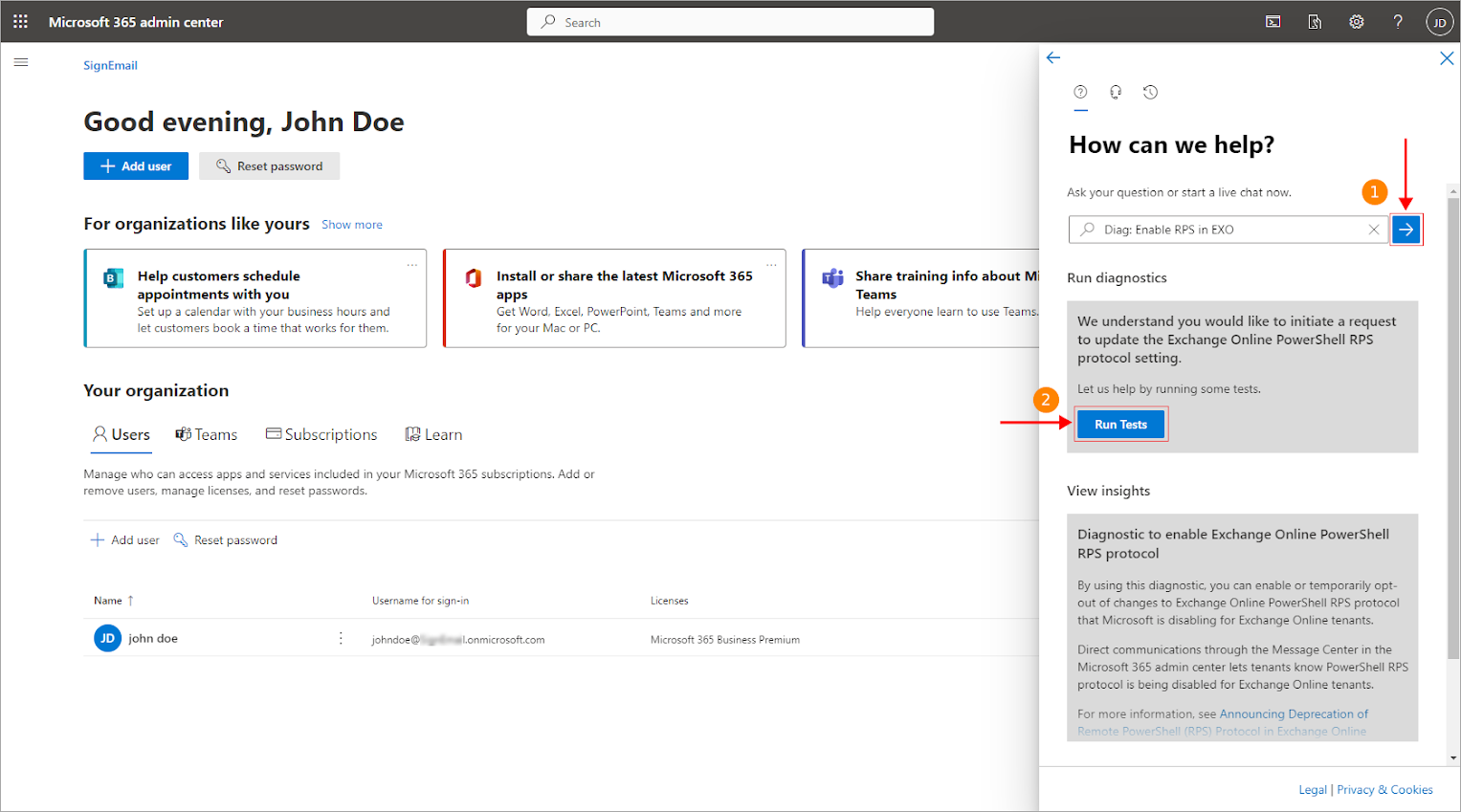Switch to the Teams tab
This screenshot has height=812, width=1461.
click(x=207, y=435)
